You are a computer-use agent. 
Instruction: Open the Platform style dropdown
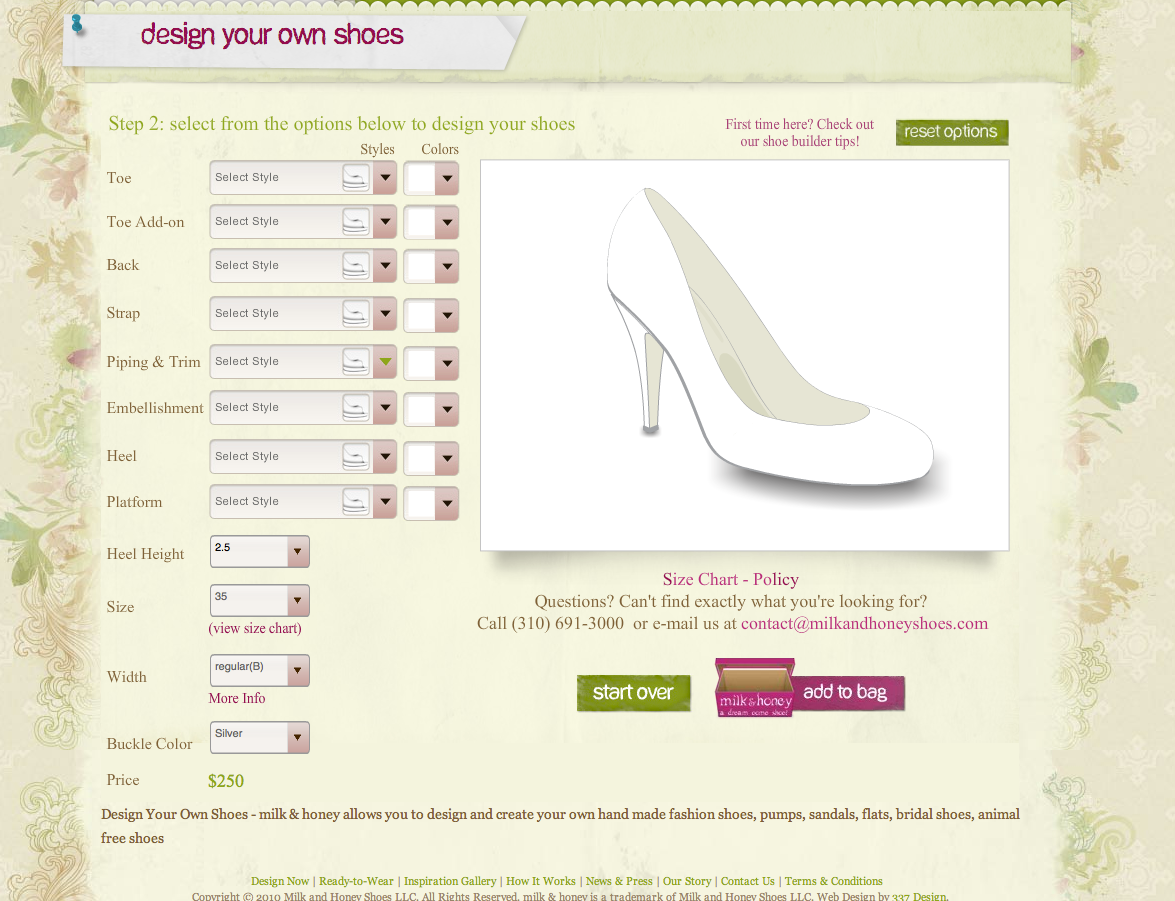click(x=385, y=501)
